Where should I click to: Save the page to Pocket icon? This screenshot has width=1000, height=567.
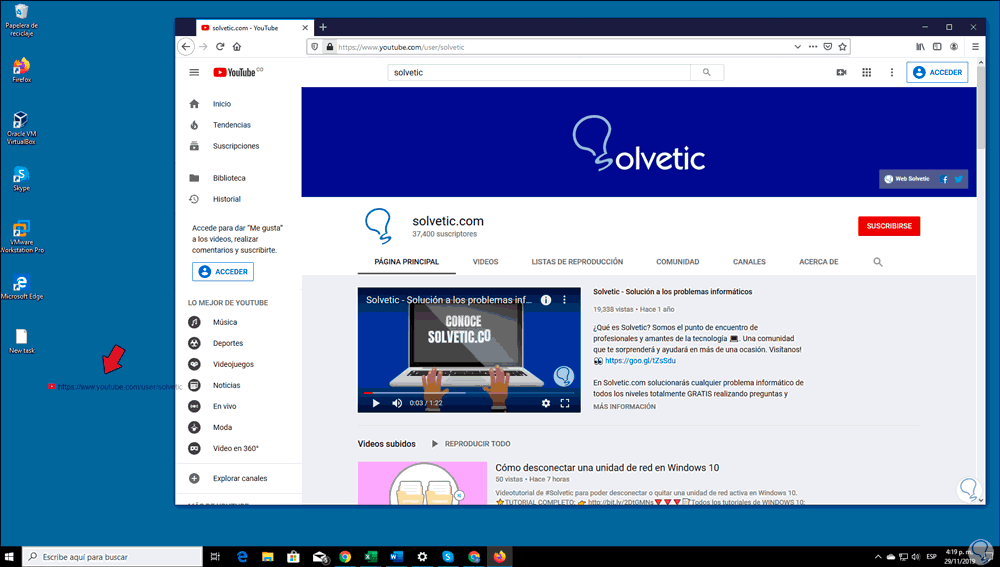[828, 47]
